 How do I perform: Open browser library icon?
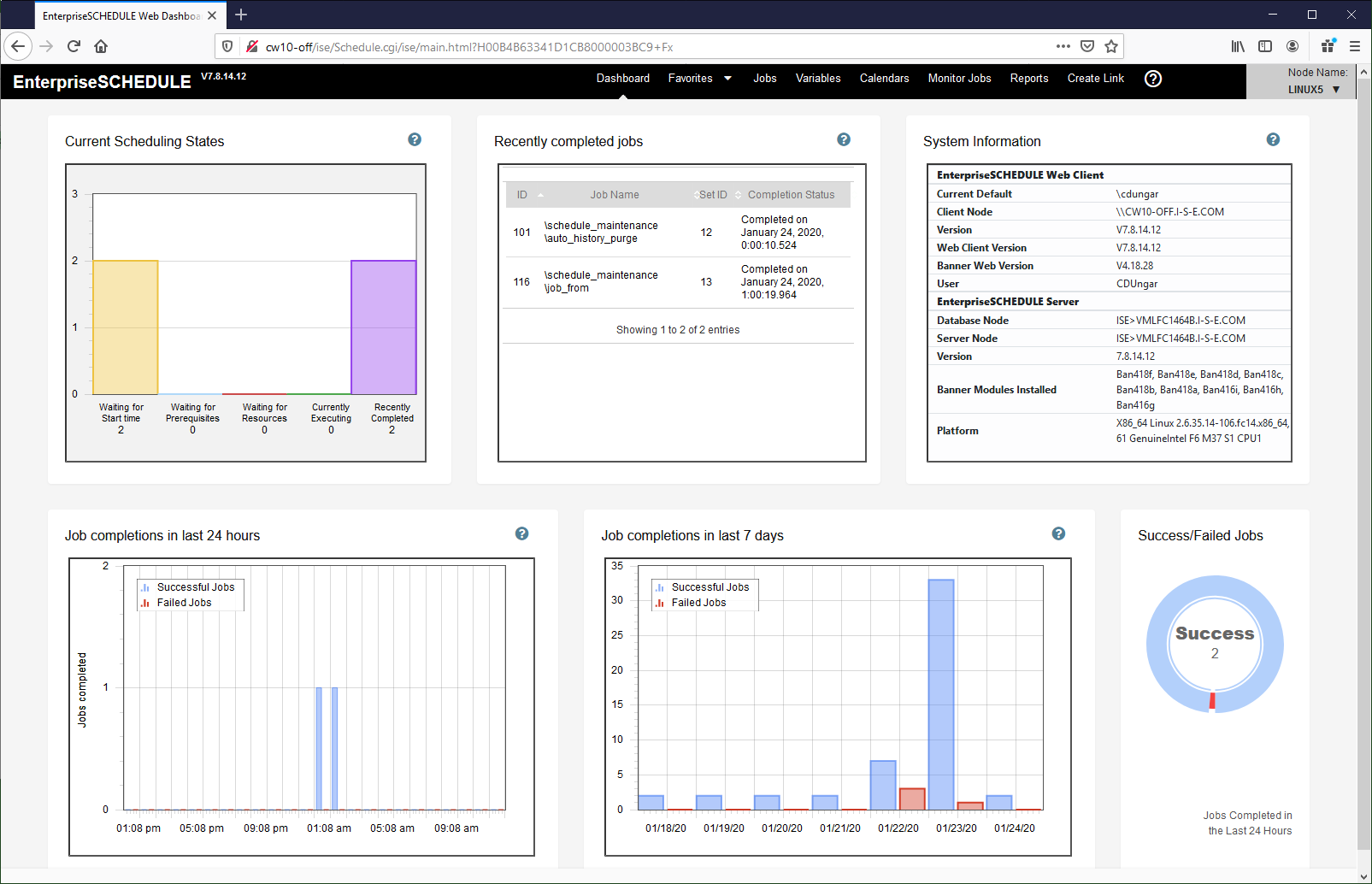tap(1238, 46)
